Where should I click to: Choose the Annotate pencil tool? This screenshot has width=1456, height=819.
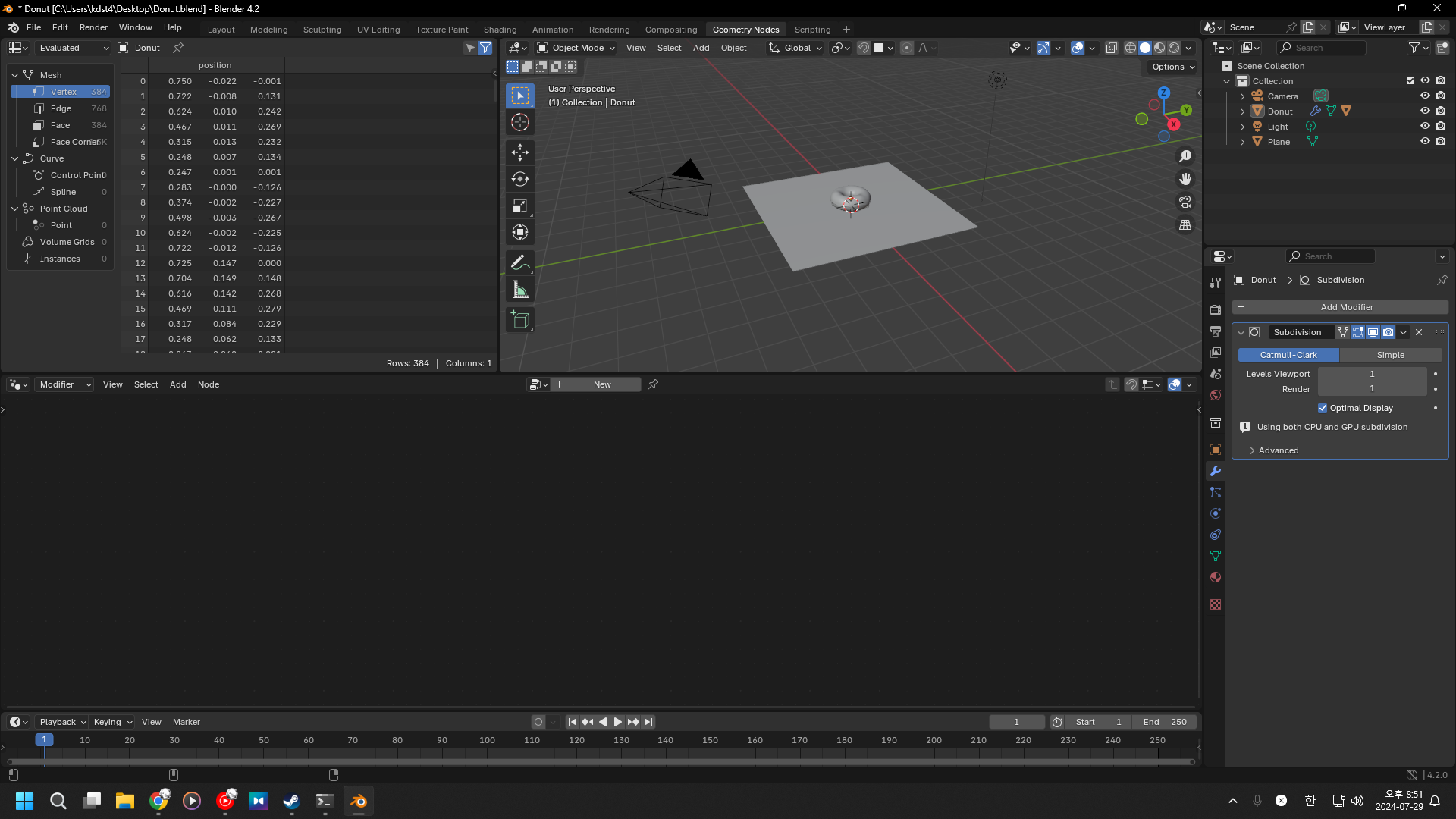519,262
